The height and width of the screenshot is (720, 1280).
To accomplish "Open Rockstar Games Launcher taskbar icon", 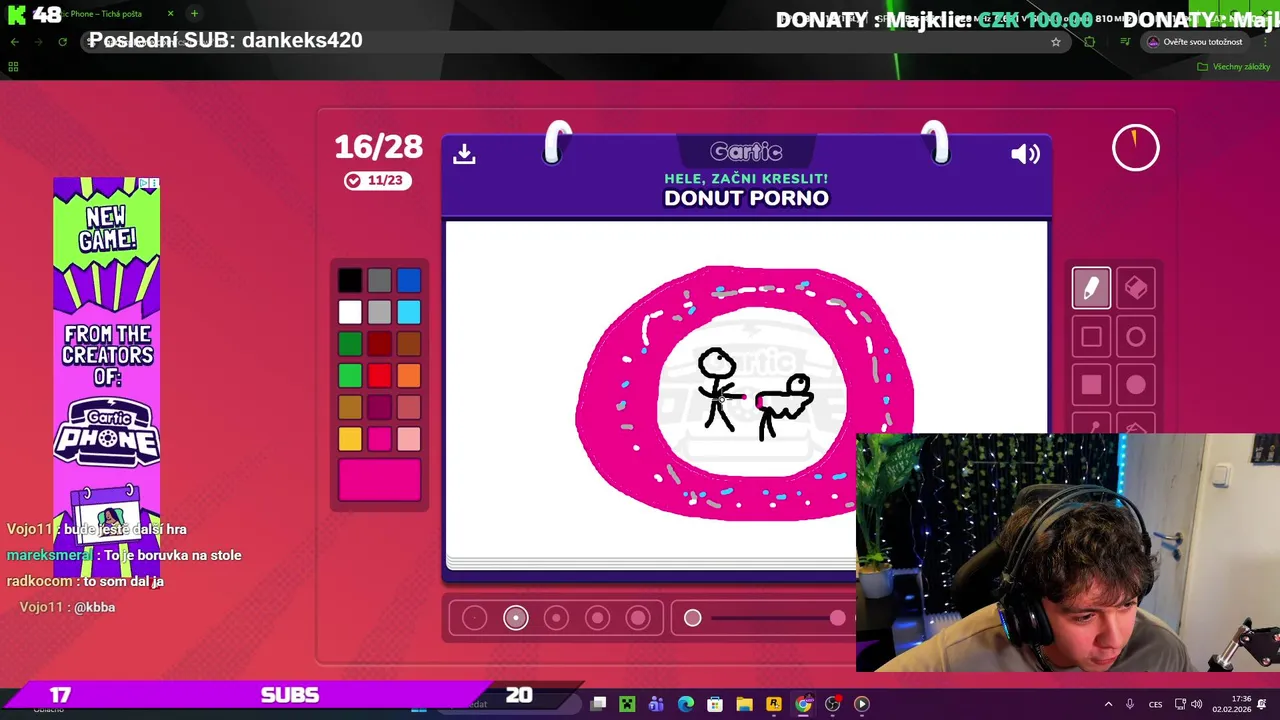I will [x=774, y=704].
